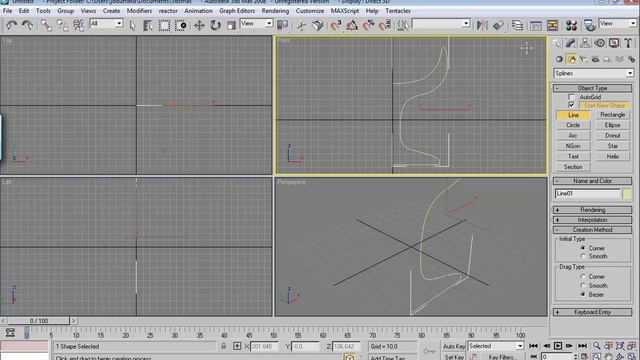Activate the Select and Rotate tool
Screen dimensions: 640x360
[x=215, y=25]
